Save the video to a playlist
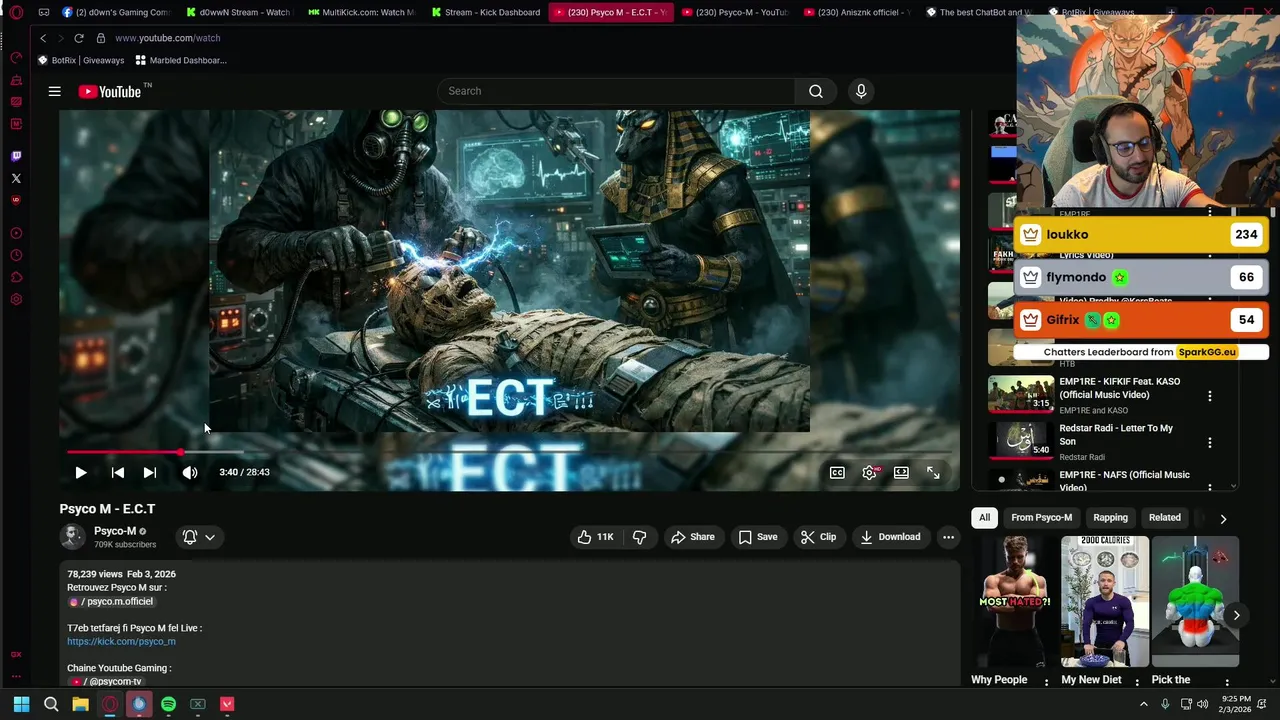 coord(758,537)
